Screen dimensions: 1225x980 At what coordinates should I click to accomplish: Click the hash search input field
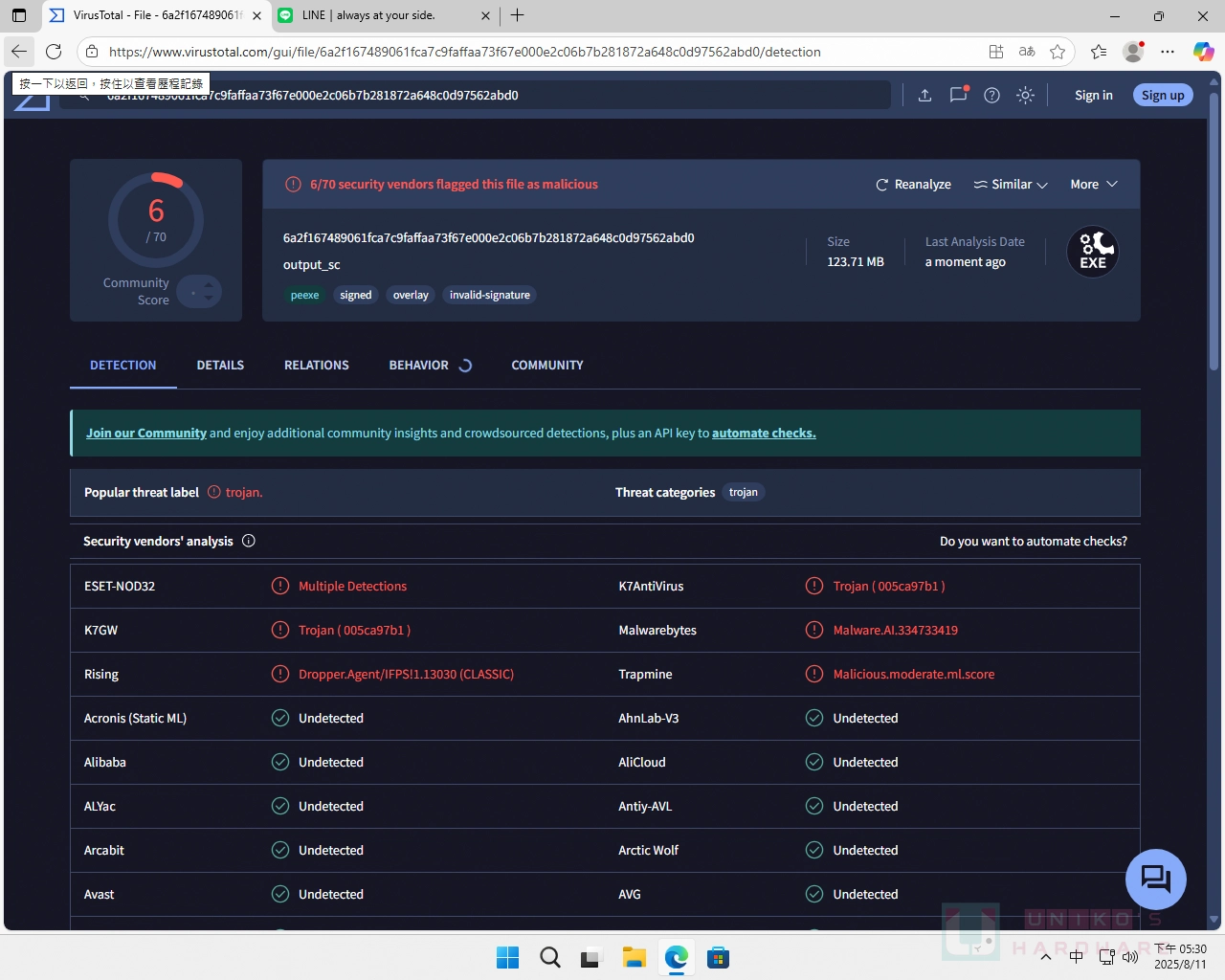pyautogui.click(x=475, y=95)
